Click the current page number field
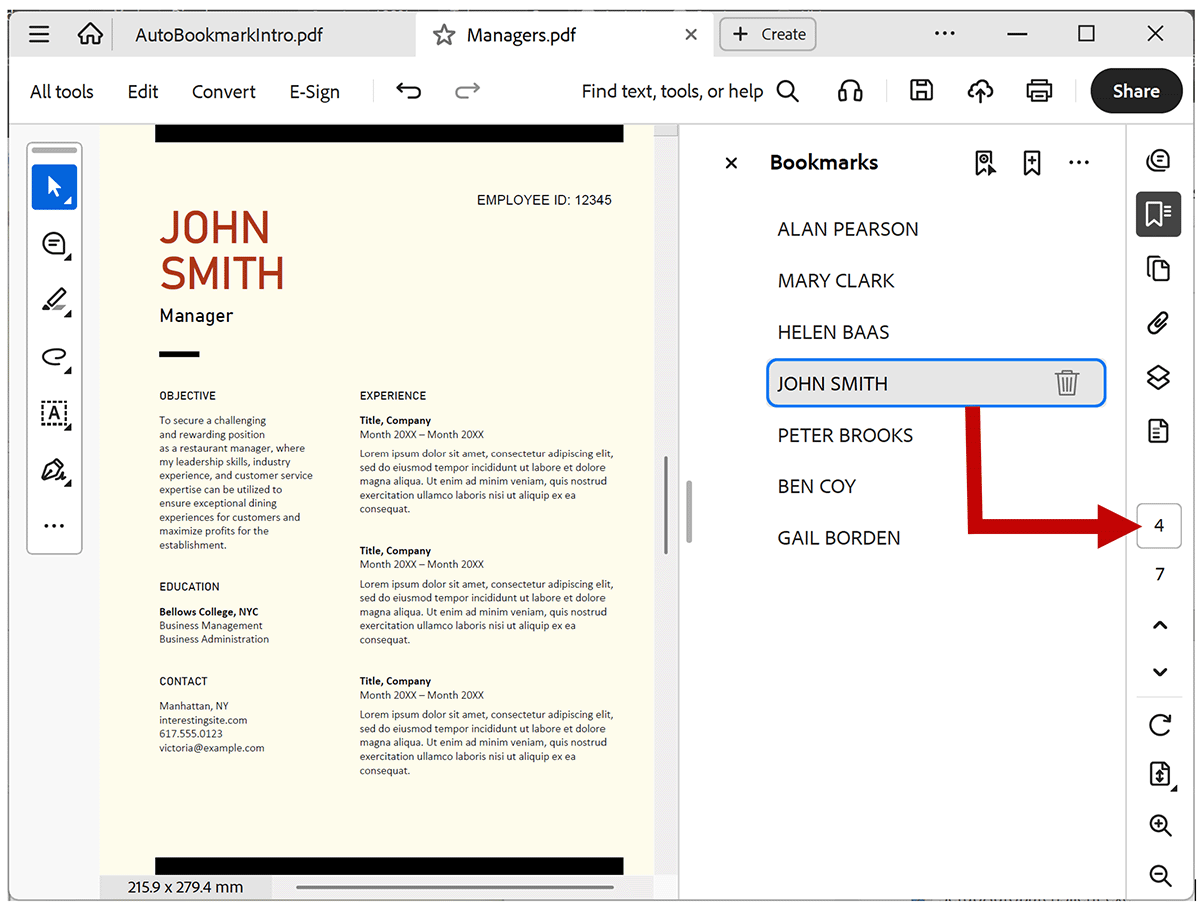 pyautogui.click(x=1159, y=526)
